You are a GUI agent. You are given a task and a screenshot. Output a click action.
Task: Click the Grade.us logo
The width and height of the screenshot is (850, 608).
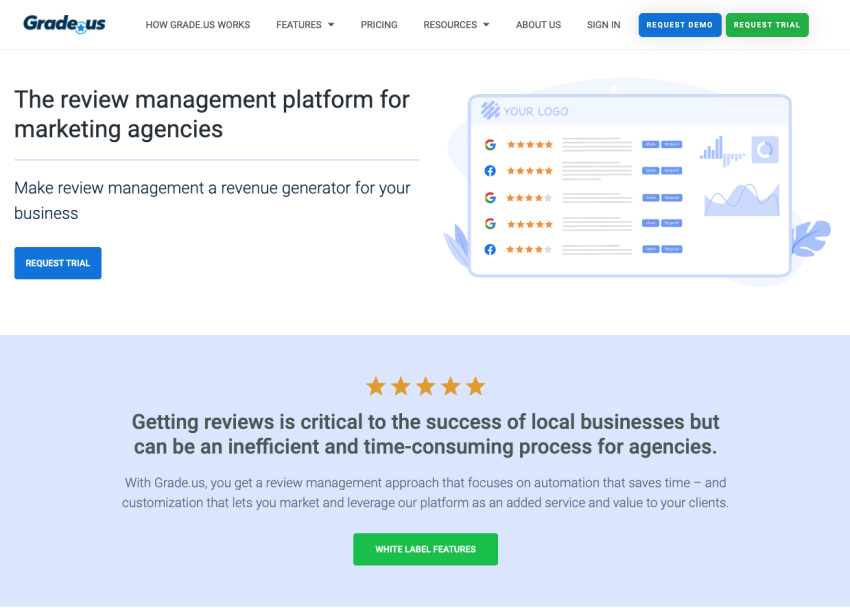[65, 24]
